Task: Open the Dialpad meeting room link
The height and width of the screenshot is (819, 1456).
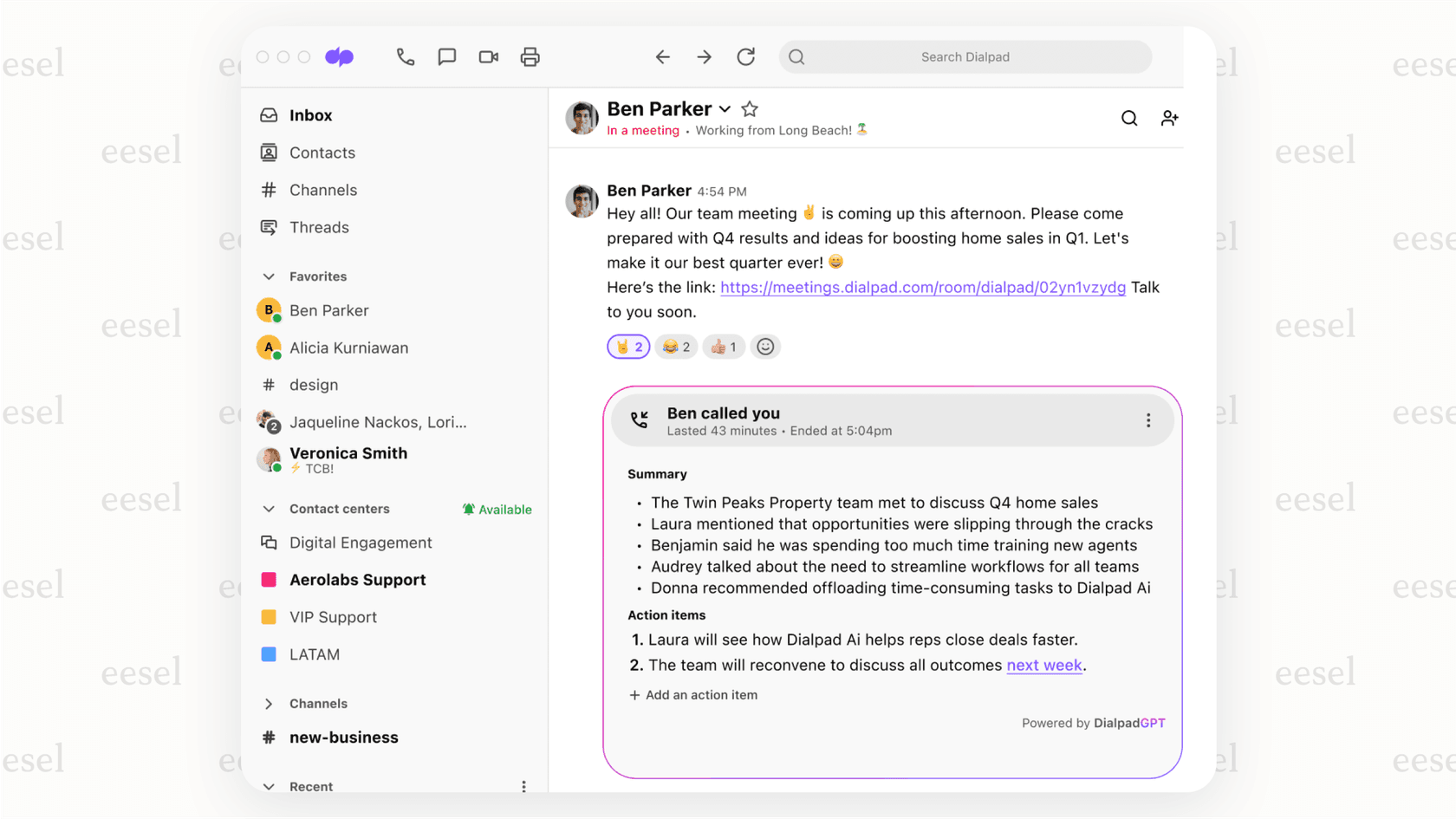Action: [922, 287]
